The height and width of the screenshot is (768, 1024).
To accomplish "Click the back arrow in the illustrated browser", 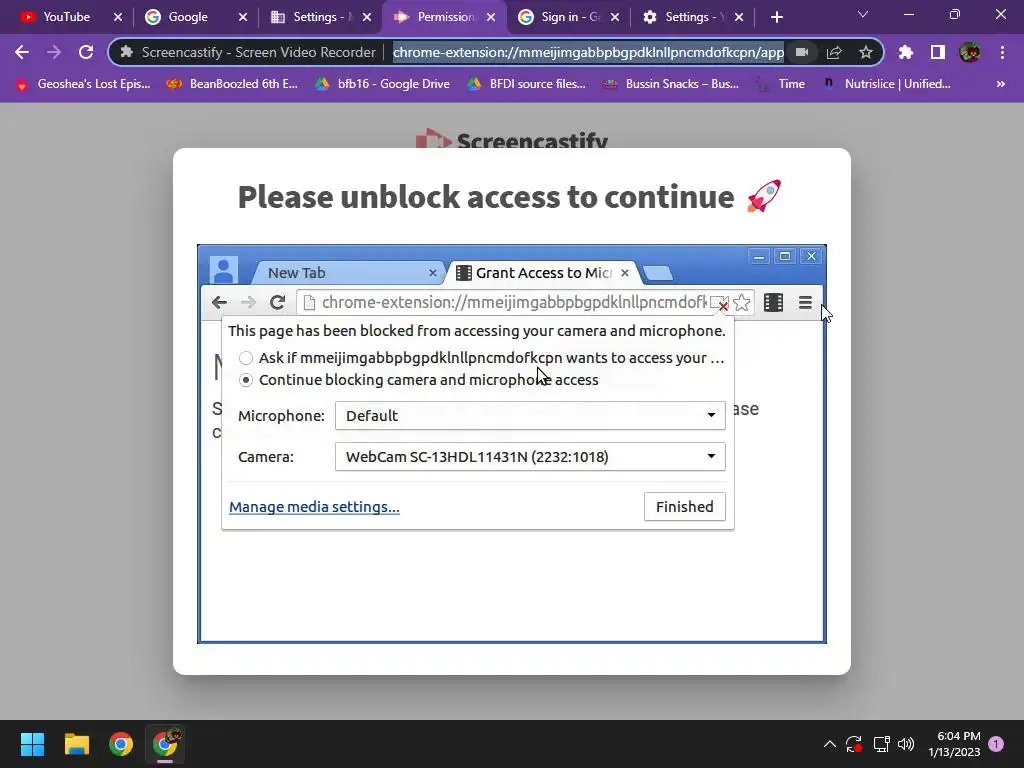I will pos(219,302).
